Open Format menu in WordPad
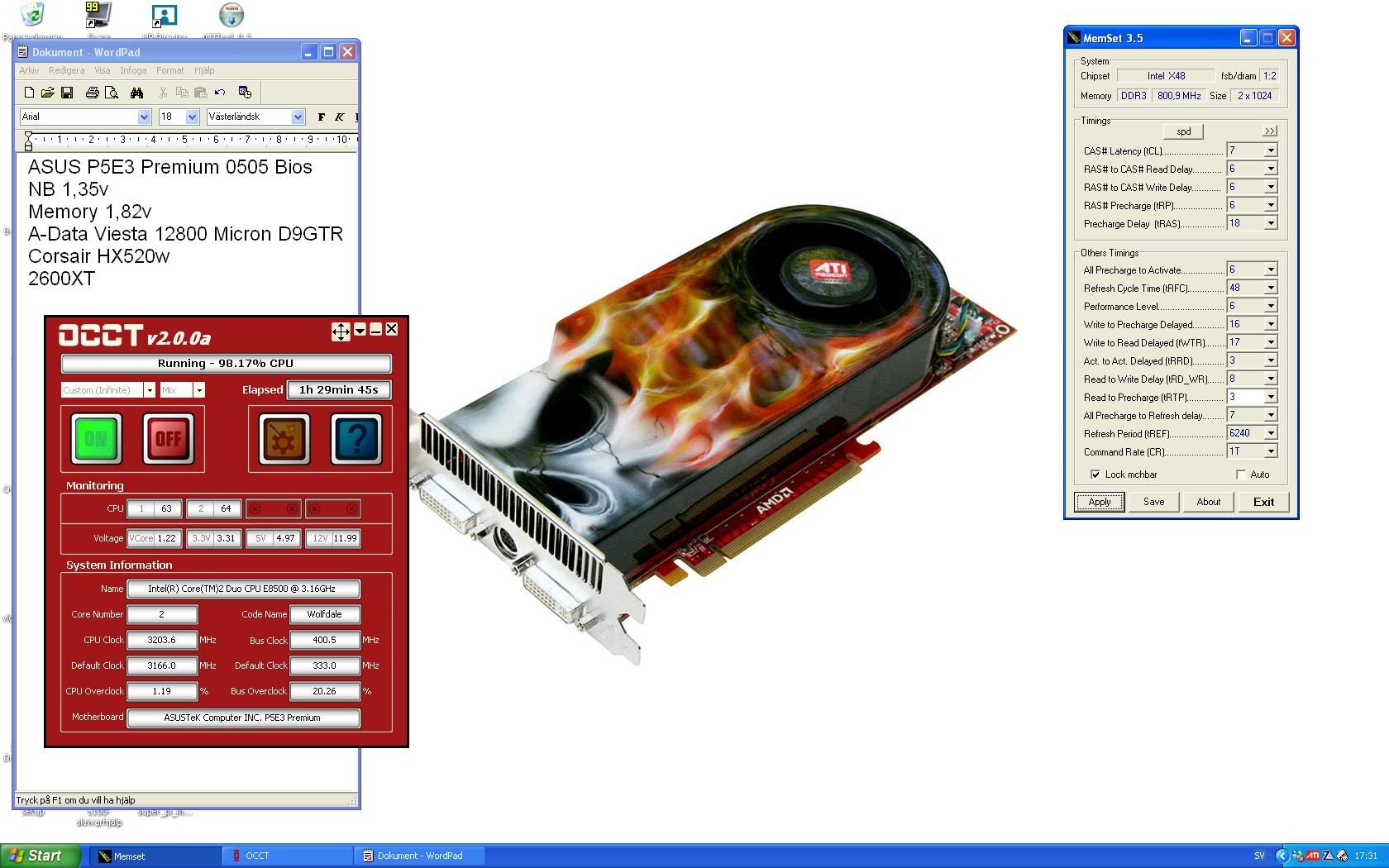Screen dimensions: 1389x868 point(170,70)
